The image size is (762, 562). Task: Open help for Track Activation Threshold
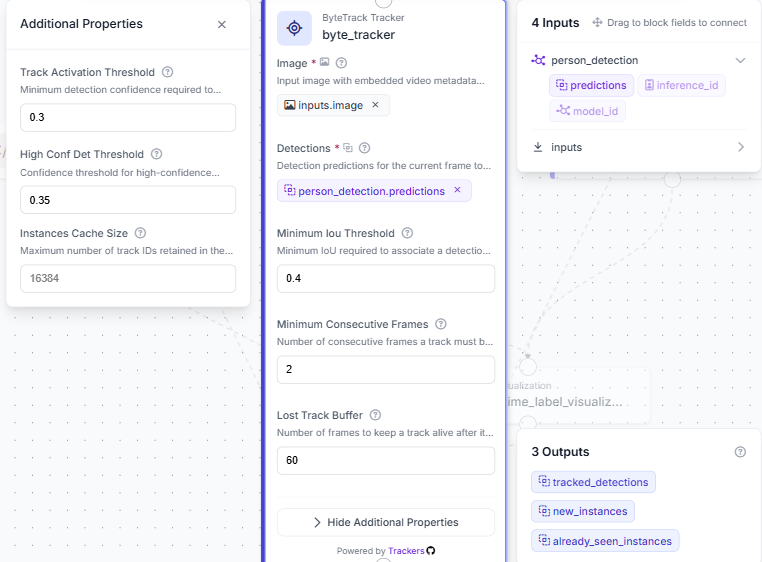(167, 72)
